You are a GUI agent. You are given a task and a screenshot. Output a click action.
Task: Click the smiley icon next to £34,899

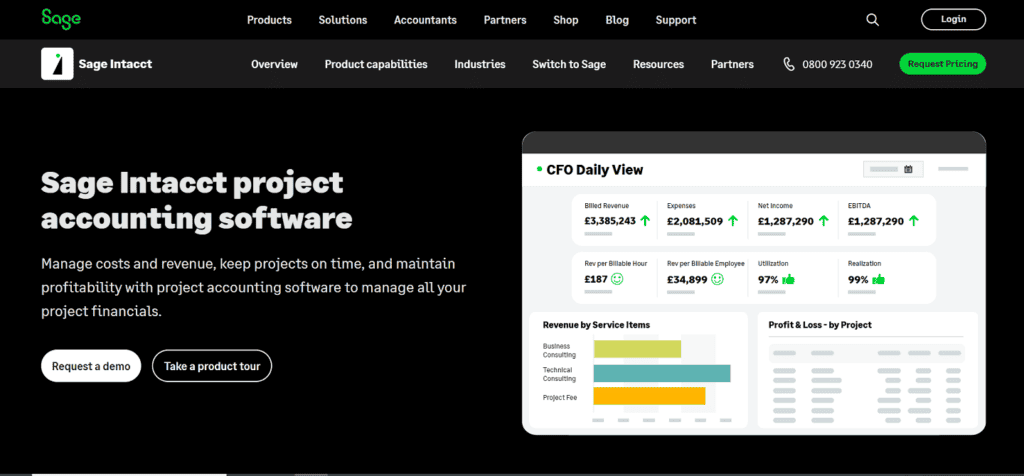(x=717, y=279)
